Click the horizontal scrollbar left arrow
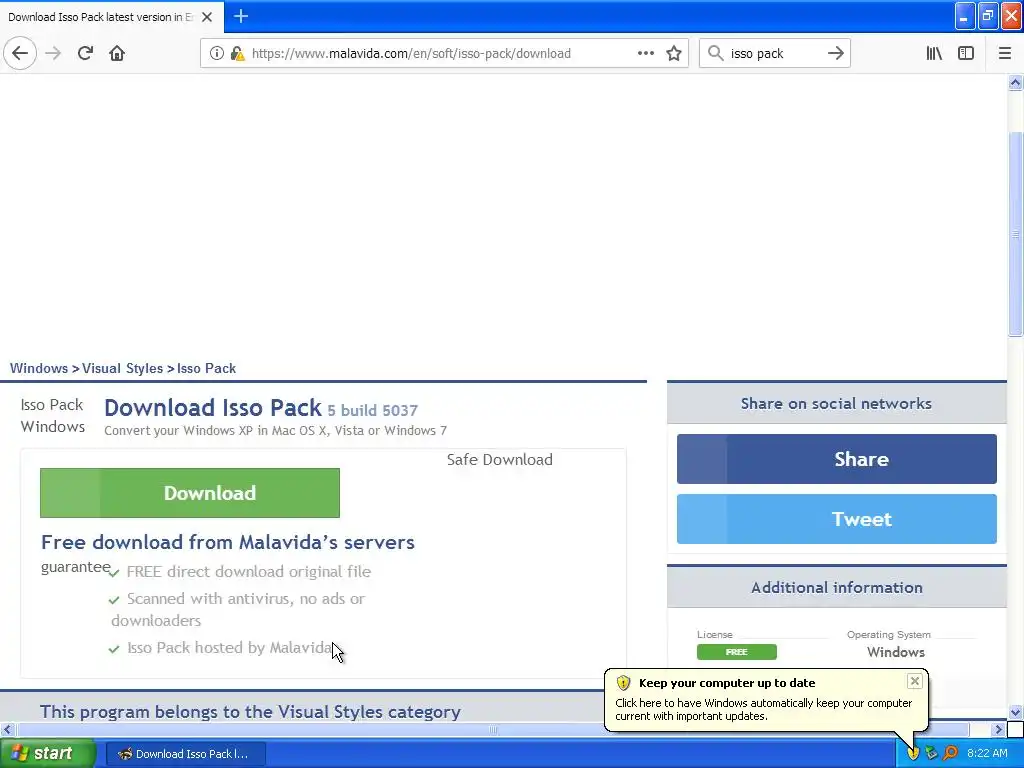Image resolution: width=1024 pixels, height=768 pixels. [x=7, y=729]
